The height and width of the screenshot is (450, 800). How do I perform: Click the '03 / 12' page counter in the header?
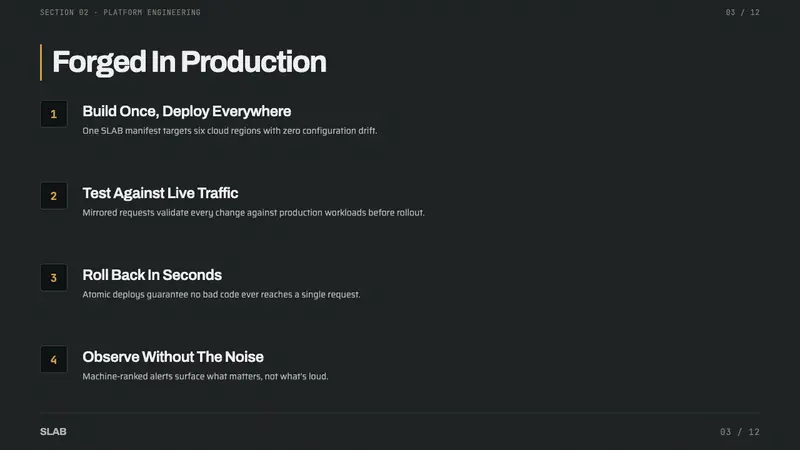pyautogui.click(x=742, y=12)
